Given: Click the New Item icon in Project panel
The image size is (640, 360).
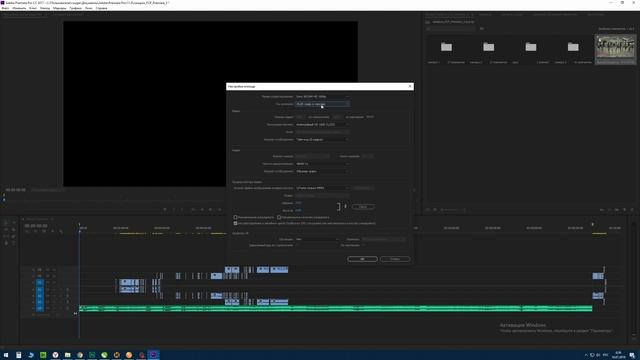Looking at the screenshot, I should [624, 210].
